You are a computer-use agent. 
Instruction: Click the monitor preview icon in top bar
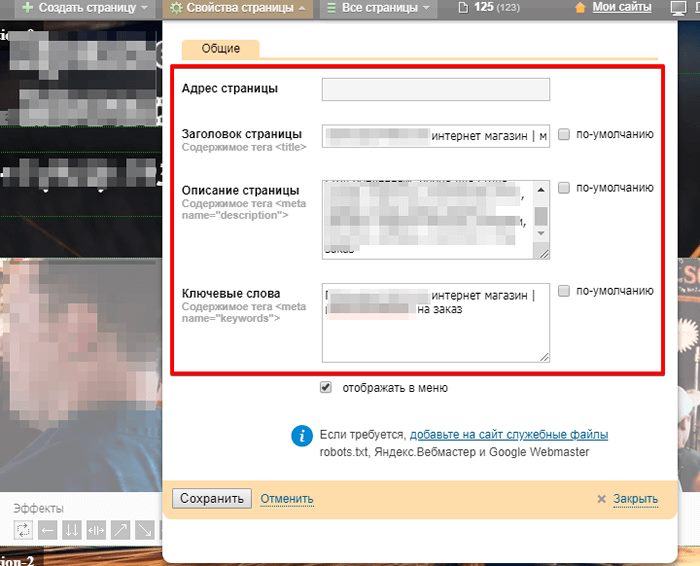pos(679,8)
